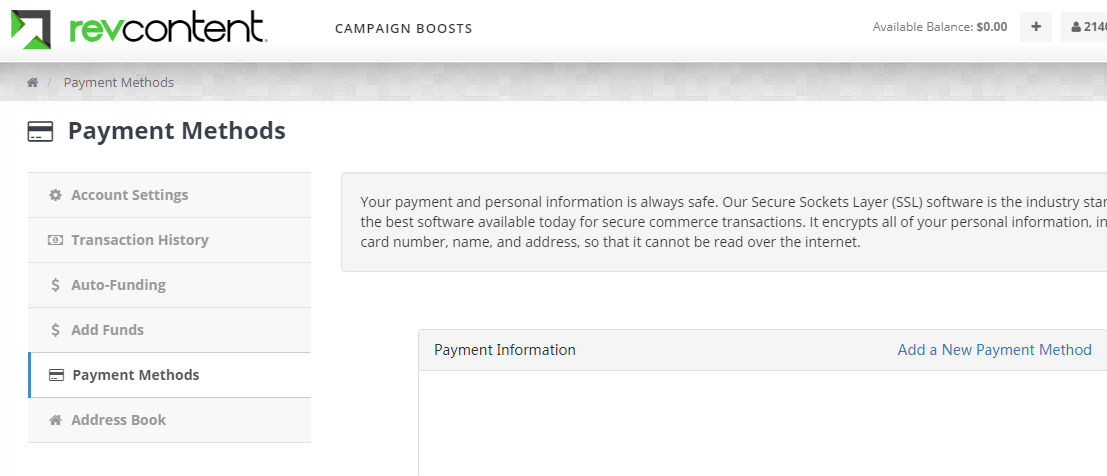Image resolution: width=1107 pixels, height=476 pixels.
Task: Click Payment Methods breadcrumb text
Action: point(118,83)
